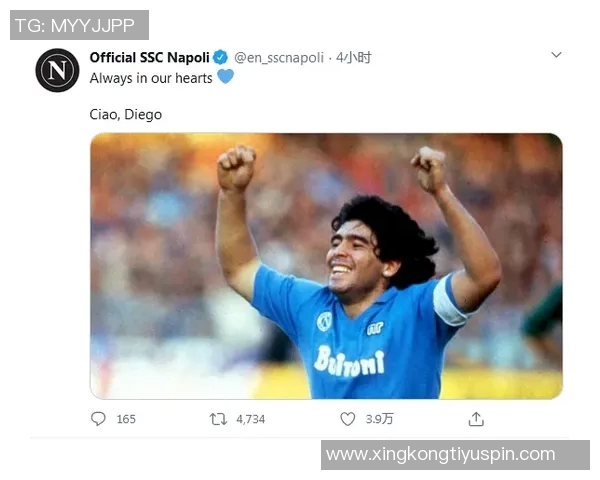The height and width of the screenshot is (480, 600).
Task: Like the tweet with the heart icon
Action: 347,419
